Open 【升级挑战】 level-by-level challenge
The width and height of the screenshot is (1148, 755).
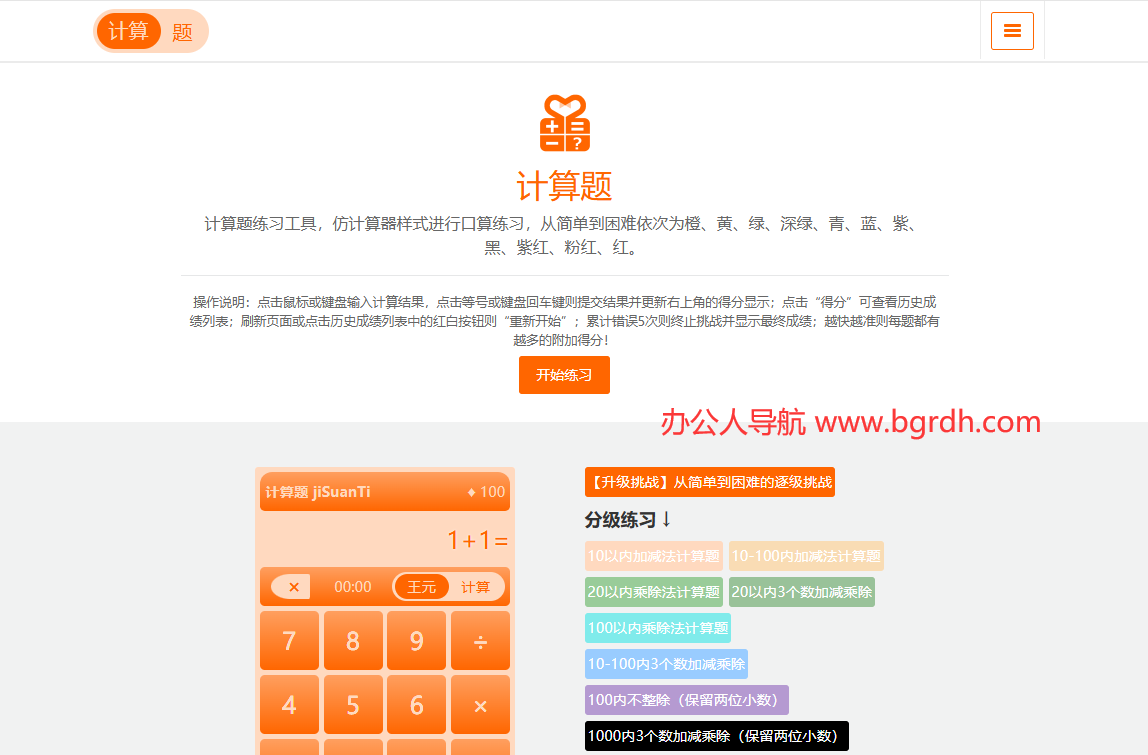709,482
